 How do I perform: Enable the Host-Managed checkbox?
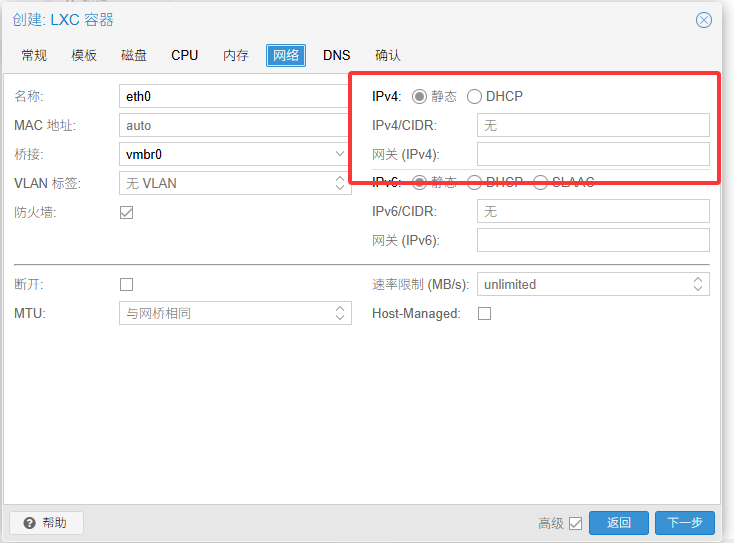point(485,313)
